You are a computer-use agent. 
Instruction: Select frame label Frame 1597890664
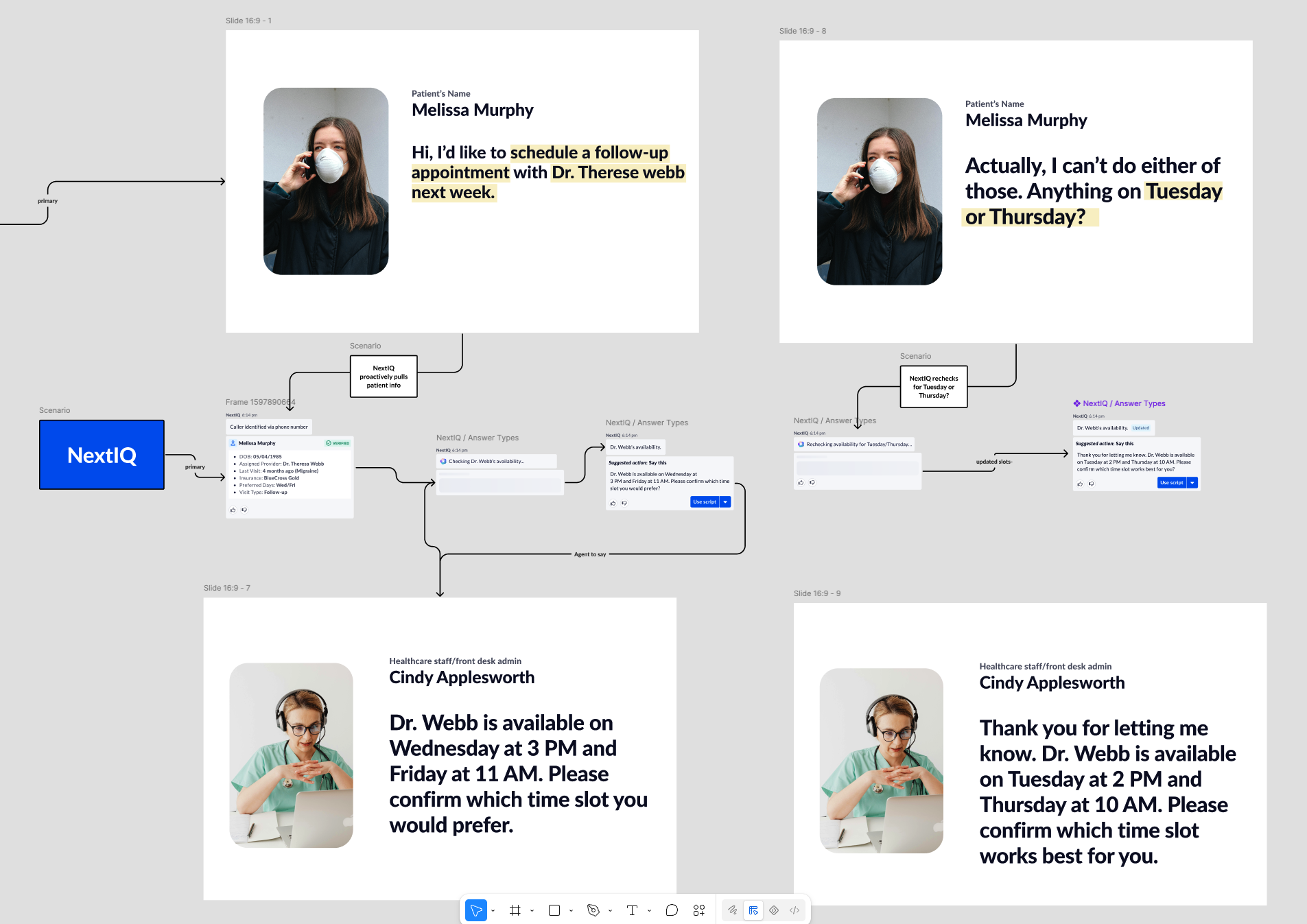click(261, 402)
